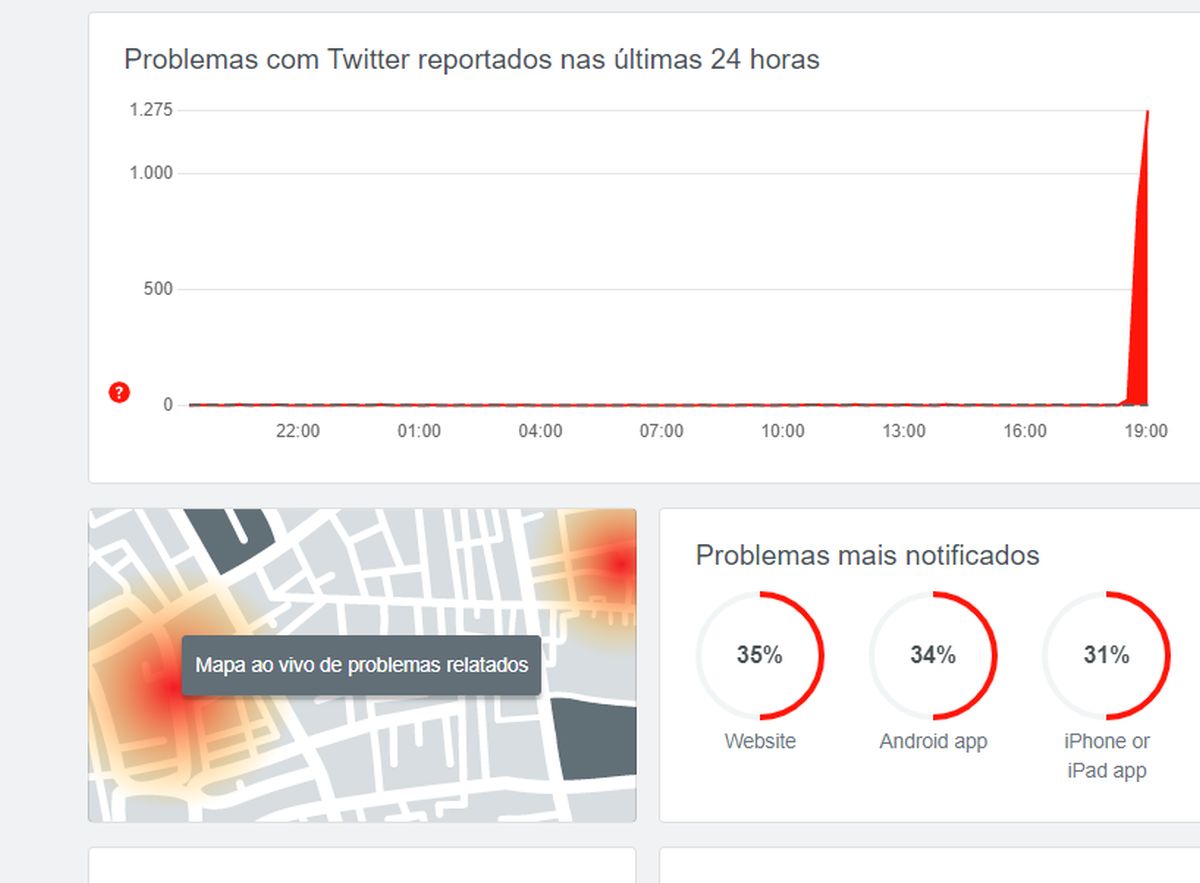1200x883 pixels.
Task: Select the Android app percentage ring
Action: click(934, 656)
